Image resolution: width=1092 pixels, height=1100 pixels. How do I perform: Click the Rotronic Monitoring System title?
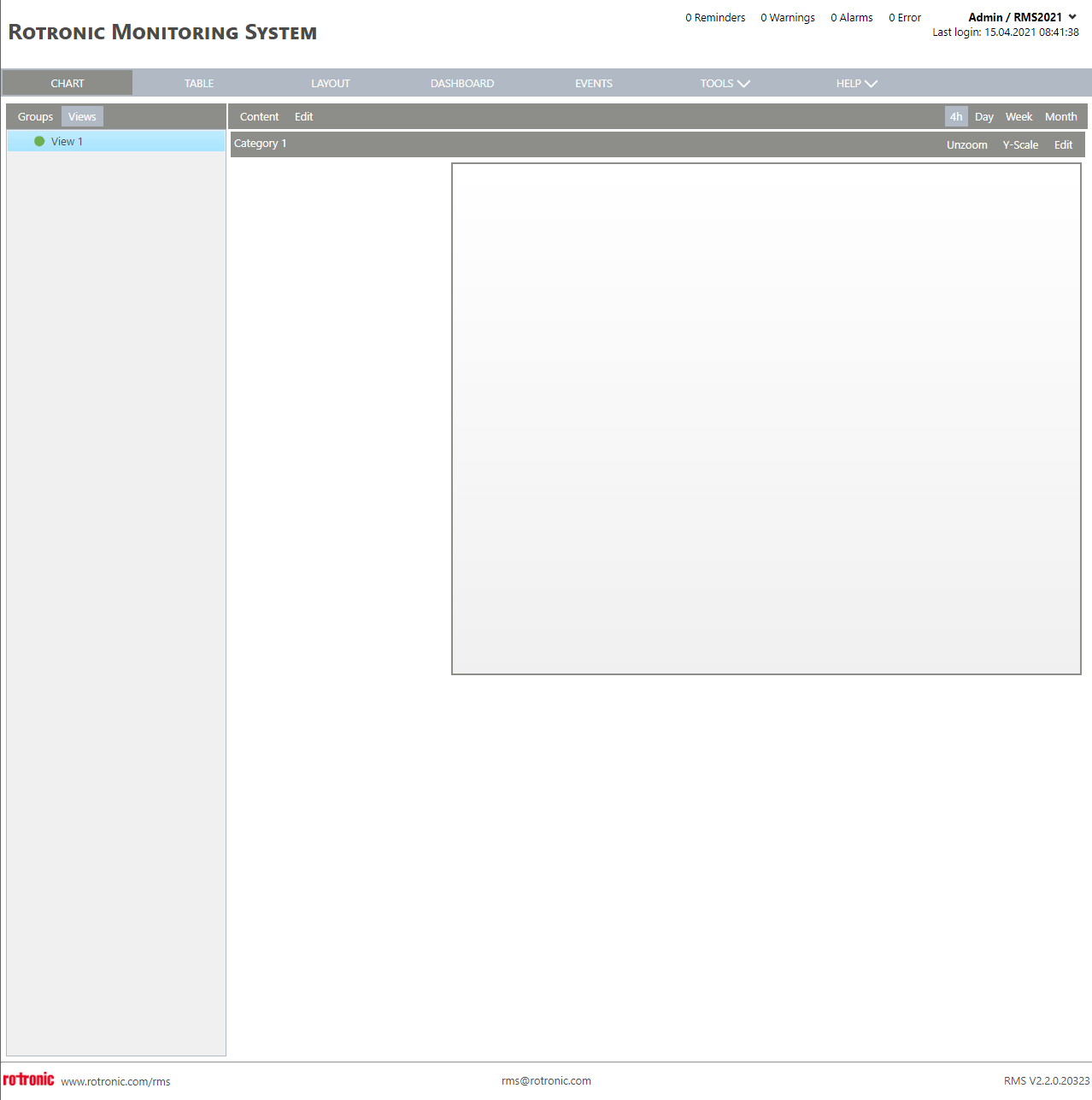162,32
